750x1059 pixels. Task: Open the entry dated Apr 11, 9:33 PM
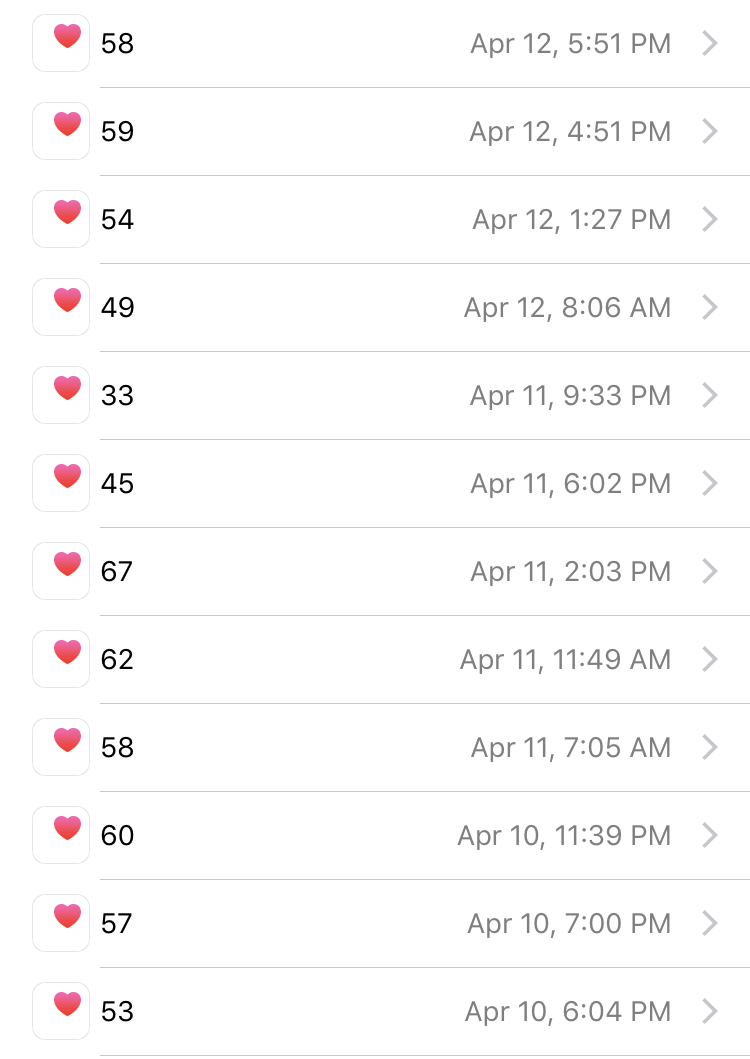pyautogui.click(x=391, y=395)
